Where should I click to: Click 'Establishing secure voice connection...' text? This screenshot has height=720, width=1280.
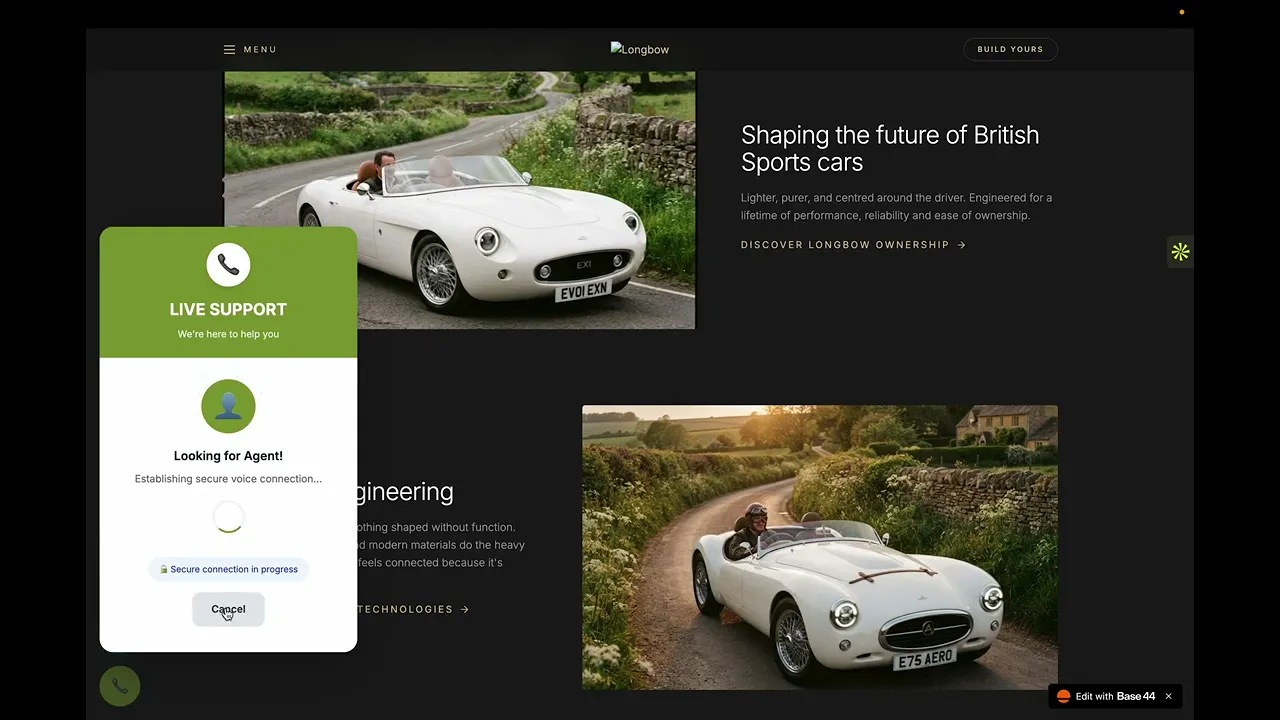228,479
